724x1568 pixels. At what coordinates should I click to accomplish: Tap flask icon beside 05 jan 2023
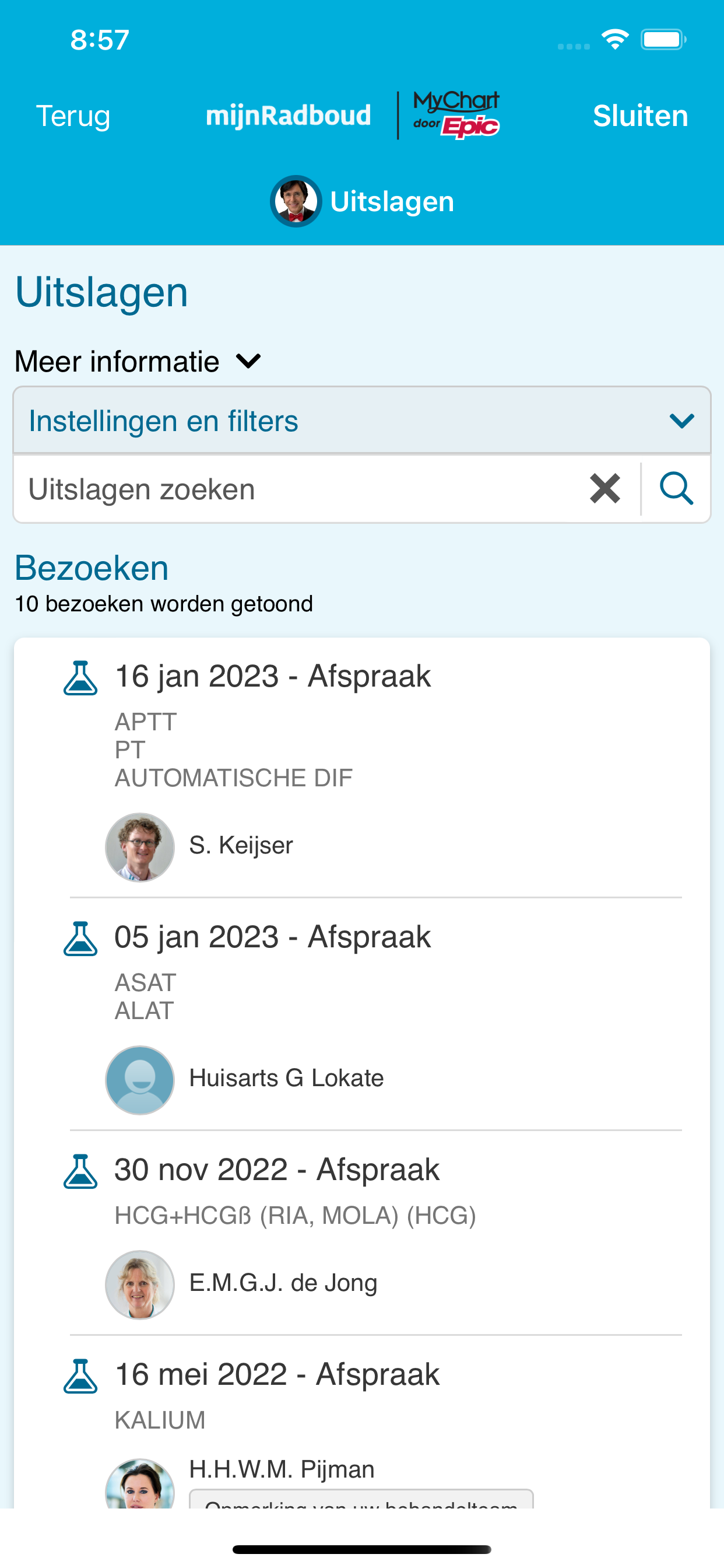(x=80, y=939)
